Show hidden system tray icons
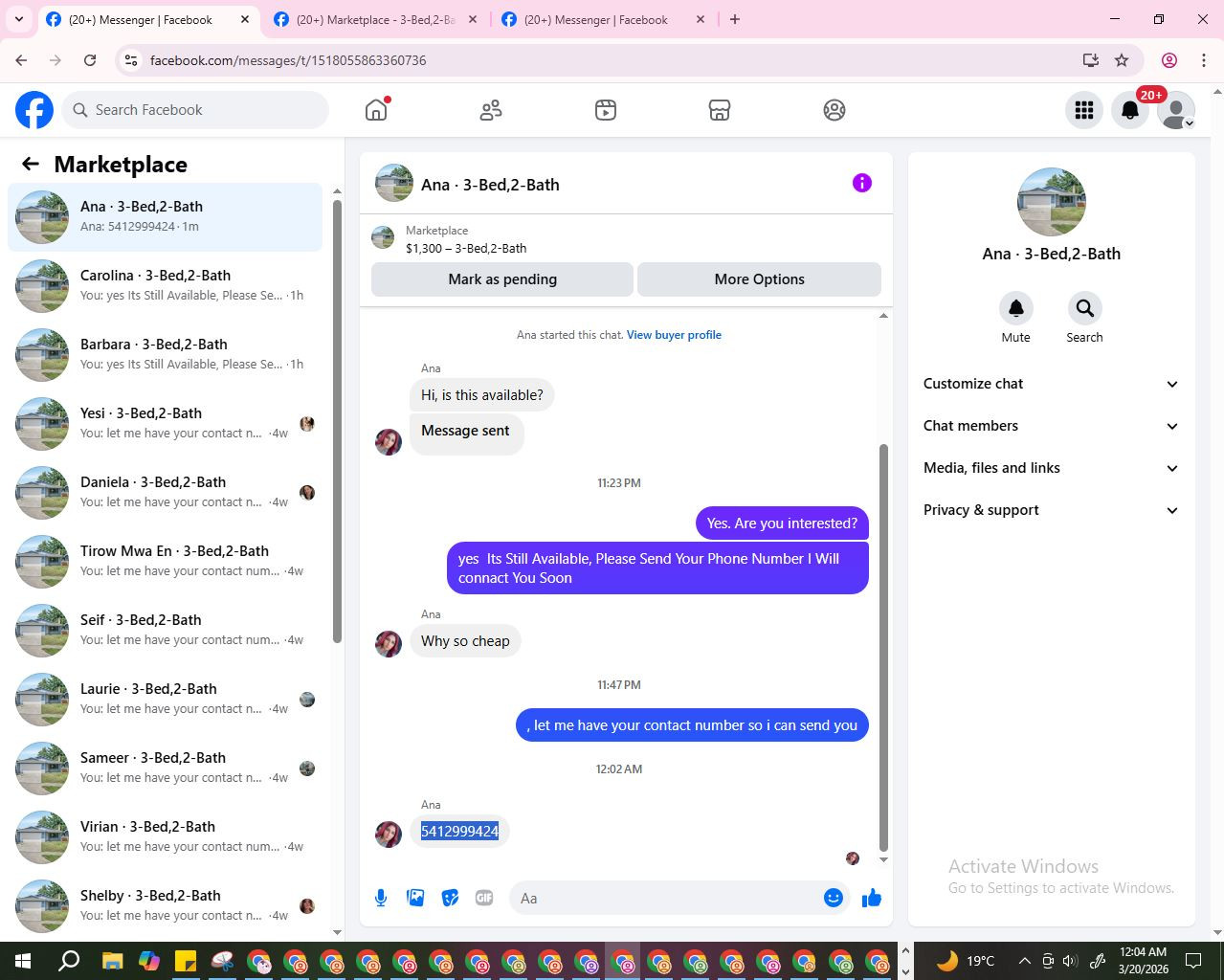The width and height of the screenshot is (1224, 980). pyautogui.click(x=1024, y=961)
